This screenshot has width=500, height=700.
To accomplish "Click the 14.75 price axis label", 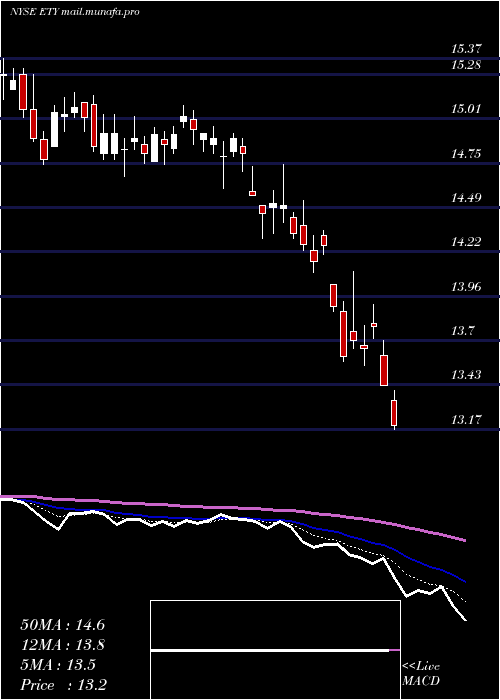I will coord(466,154).
